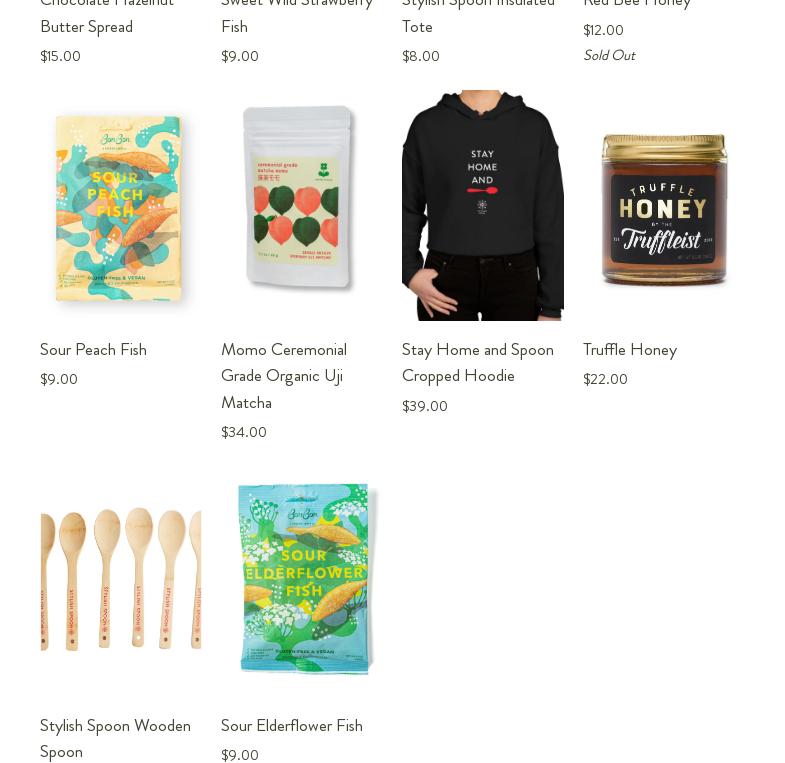
Task: Open the Sour Peach Fish product image
Action: (119, 207)
